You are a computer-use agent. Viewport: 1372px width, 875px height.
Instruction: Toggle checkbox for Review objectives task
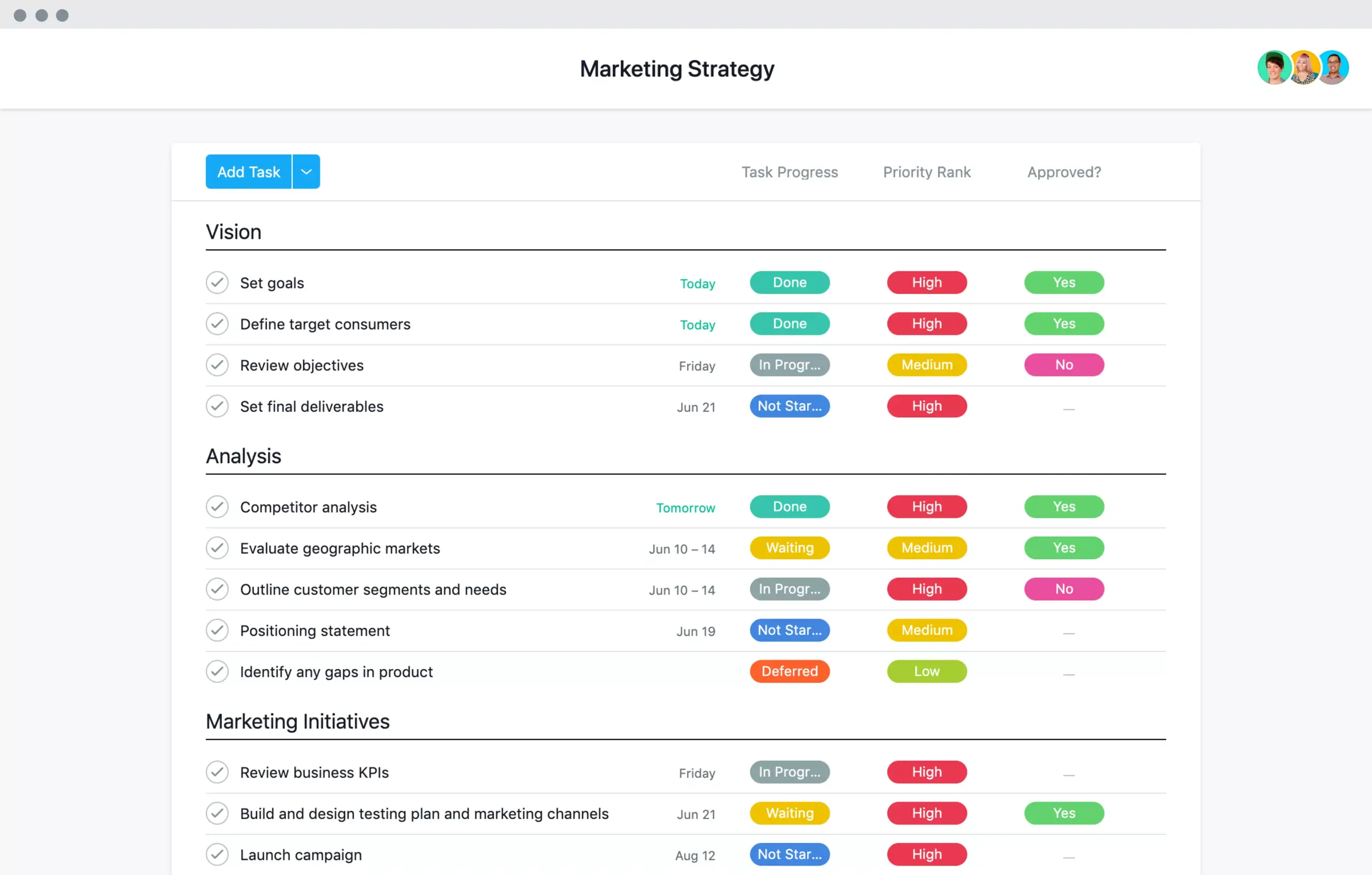click(x=217, y=364)
